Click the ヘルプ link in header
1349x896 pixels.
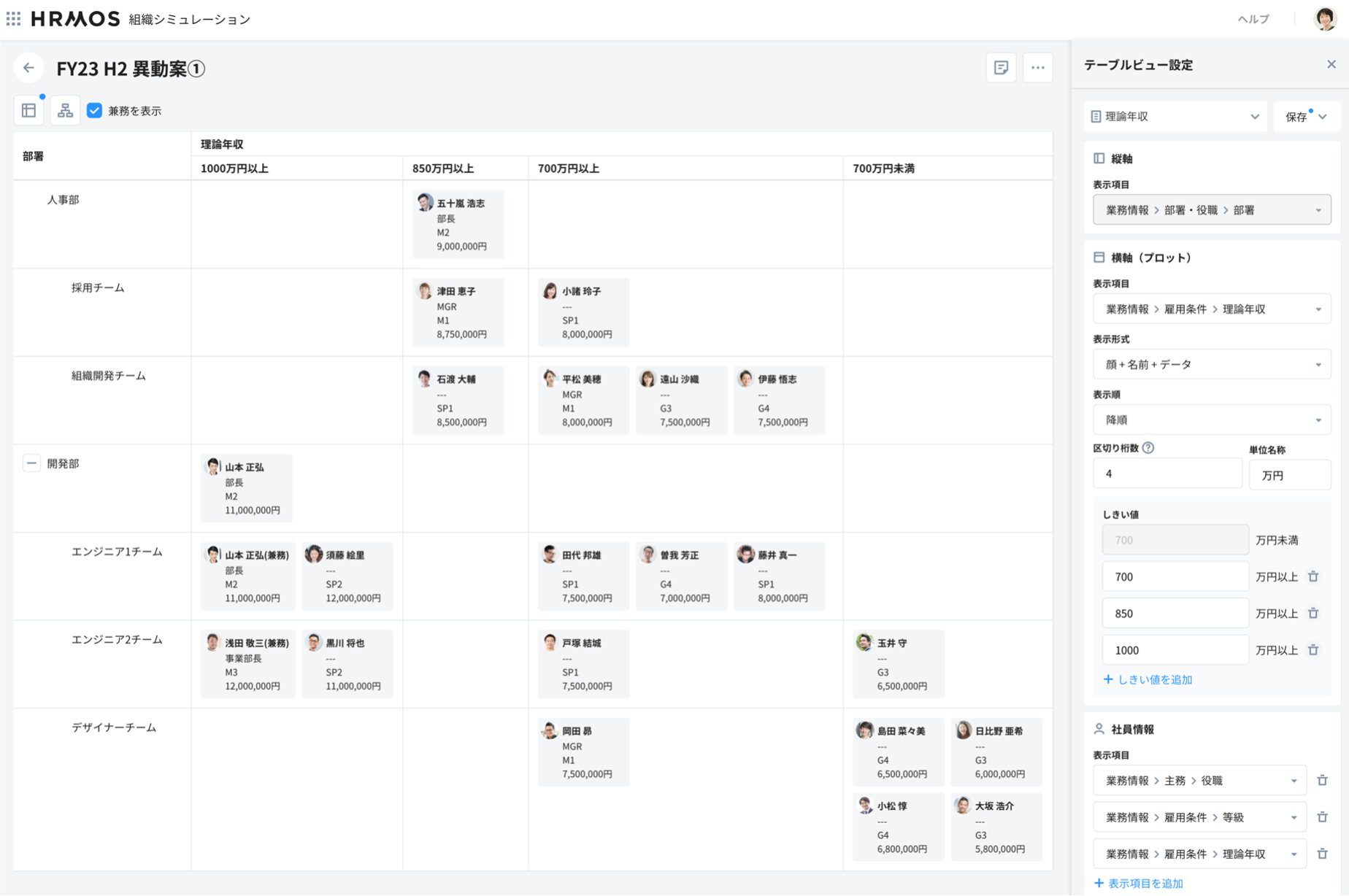point(1253,19)
